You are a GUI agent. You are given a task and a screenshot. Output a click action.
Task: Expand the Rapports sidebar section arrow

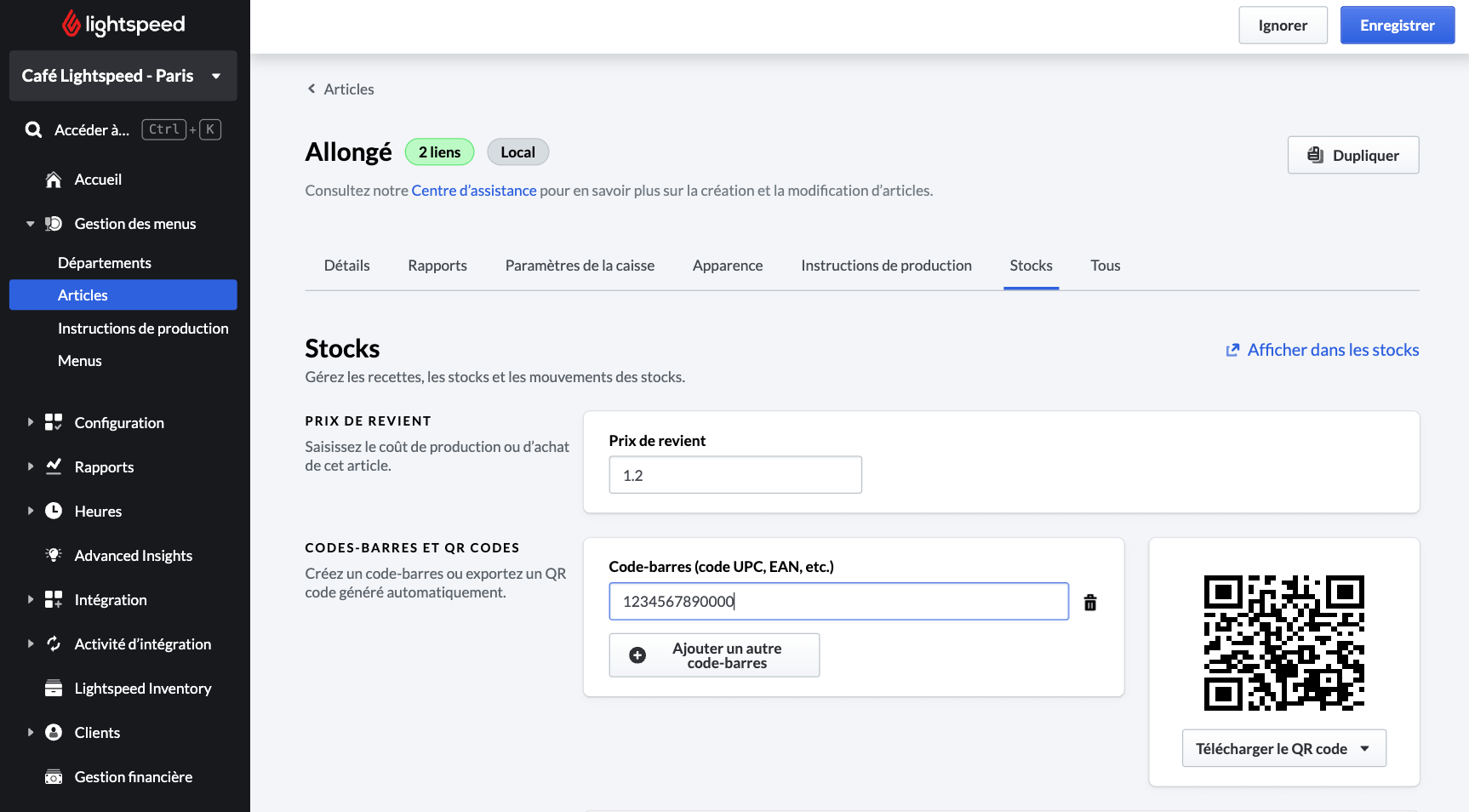[x=31, y=466]
